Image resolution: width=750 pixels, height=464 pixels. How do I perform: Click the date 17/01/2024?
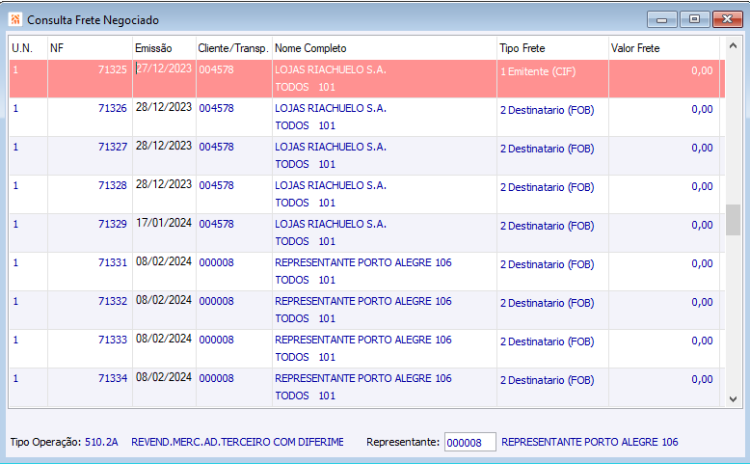(x=164, y=223)
